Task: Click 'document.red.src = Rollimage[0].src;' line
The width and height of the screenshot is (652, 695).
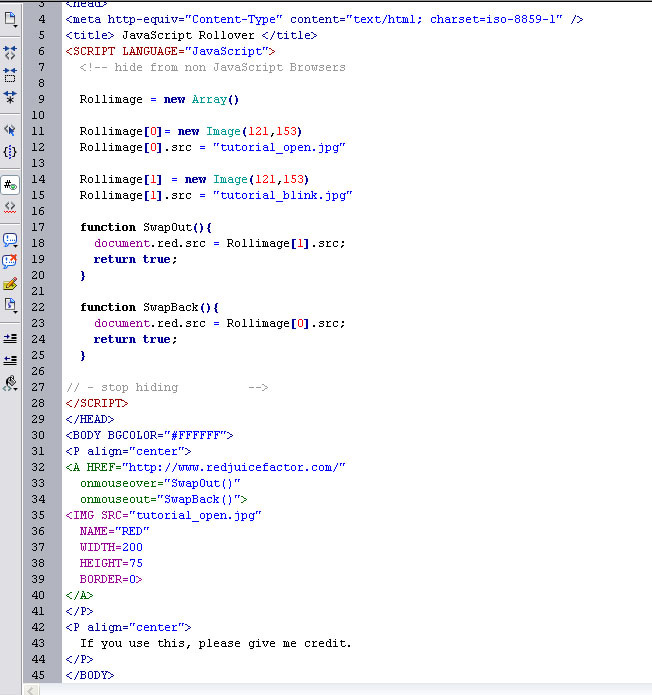Action: click(x=220, y=324)
